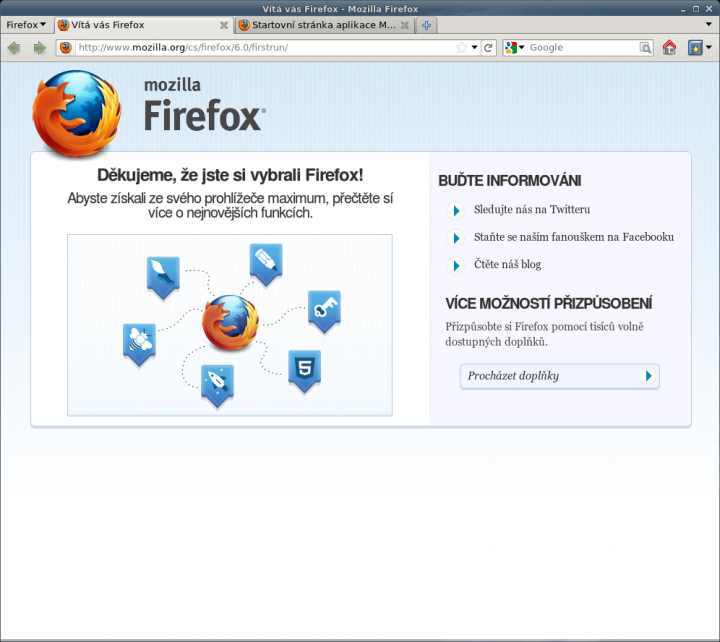Switch to the Vítá vás Firefox tab
The height and width of the screenshot is (642, 720).
(144, 25)
